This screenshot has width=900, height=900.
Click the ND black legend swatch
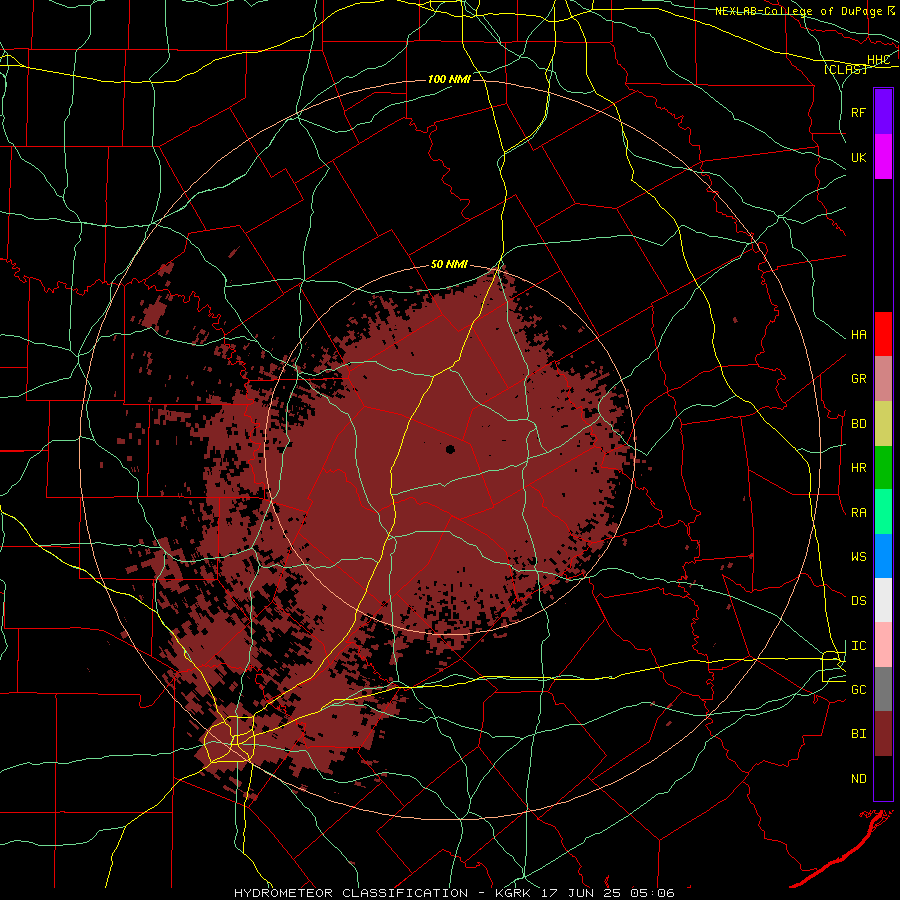pos(883,778)
